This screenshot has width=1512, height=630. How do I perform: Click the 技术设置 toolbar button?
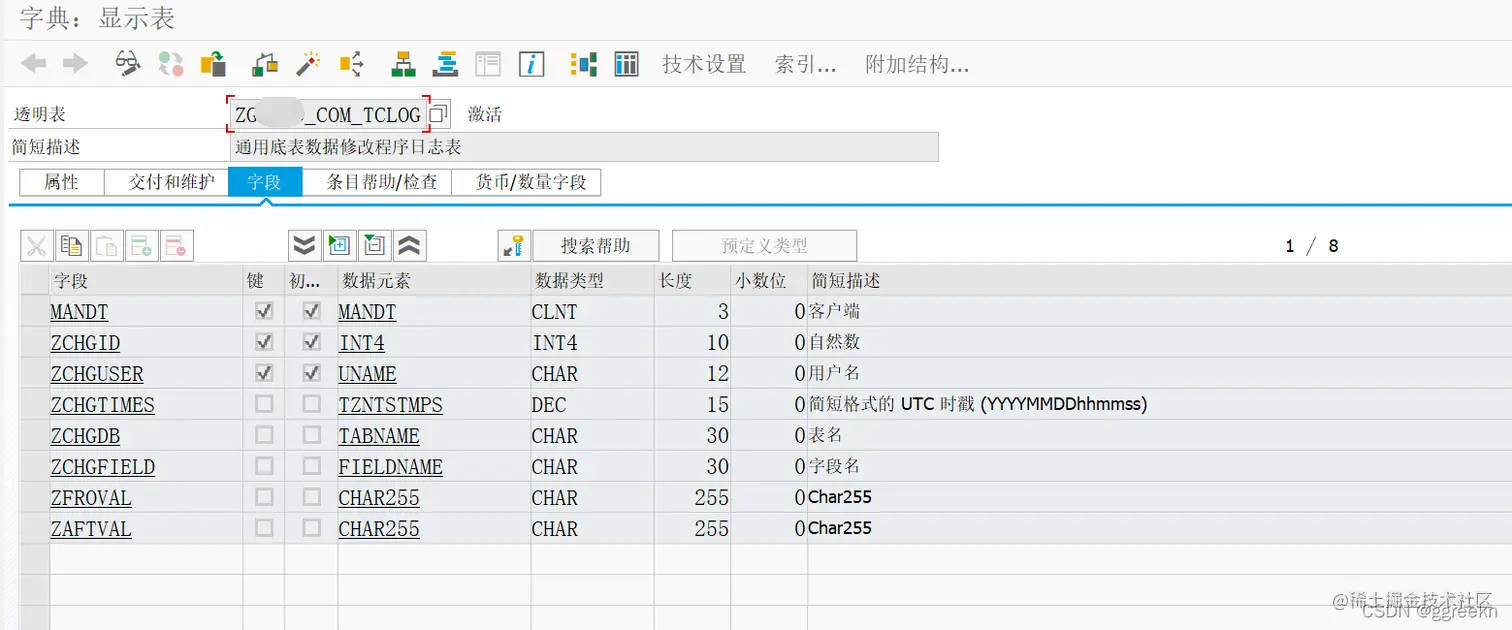[704, 64]
